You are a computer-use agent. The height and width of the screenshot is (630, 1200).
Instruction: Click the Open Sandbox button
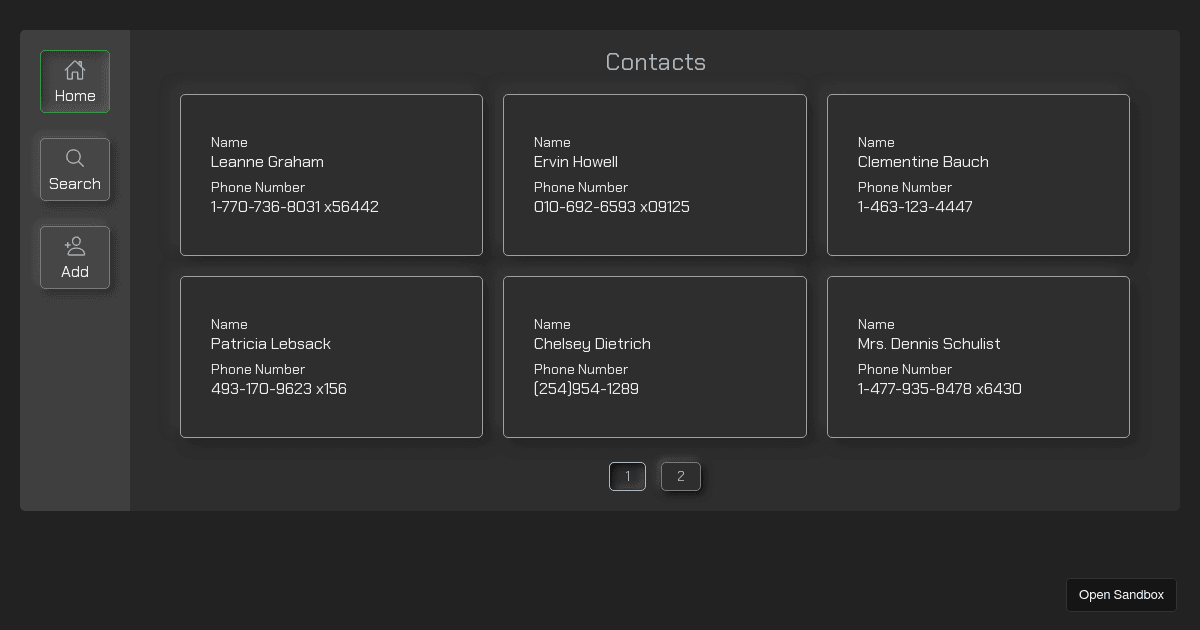(x=1121, y=595)
